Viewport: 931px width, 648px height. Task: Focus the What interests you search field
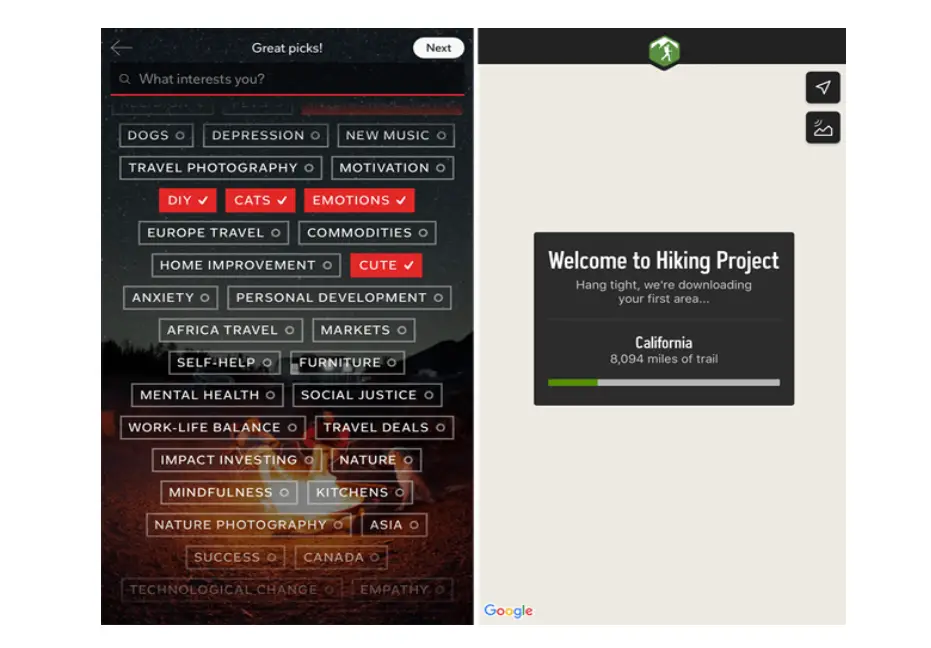[x=295, y=79]
